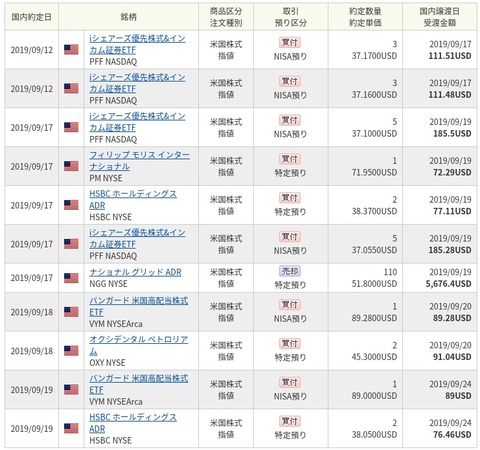
Task: Click the quantity 110 in the NGG row
Action: pos(390,272)
